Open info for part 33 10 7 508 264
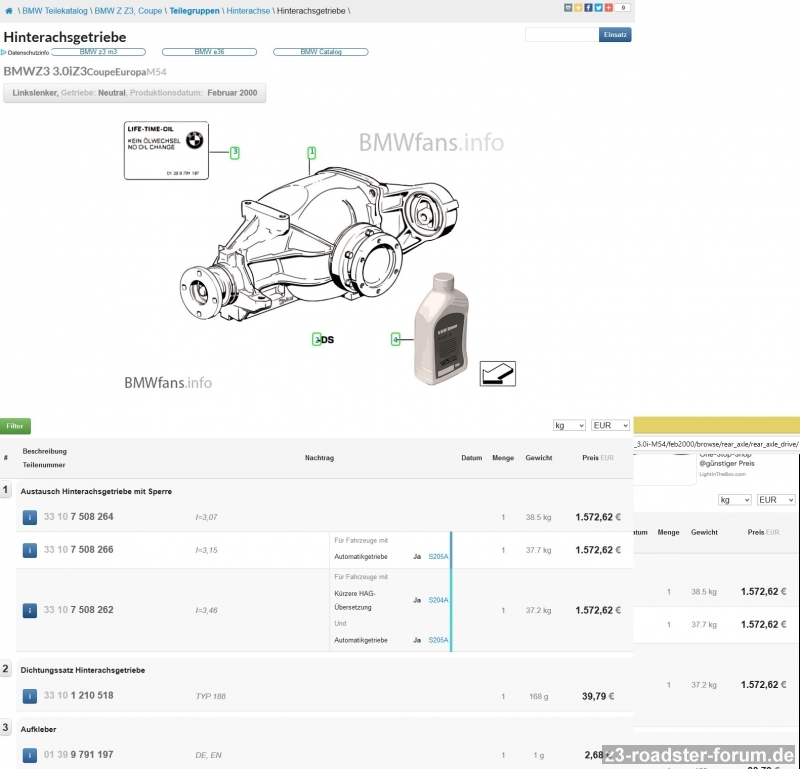This screenshot has height=769, width=800. tap(31, 517)
